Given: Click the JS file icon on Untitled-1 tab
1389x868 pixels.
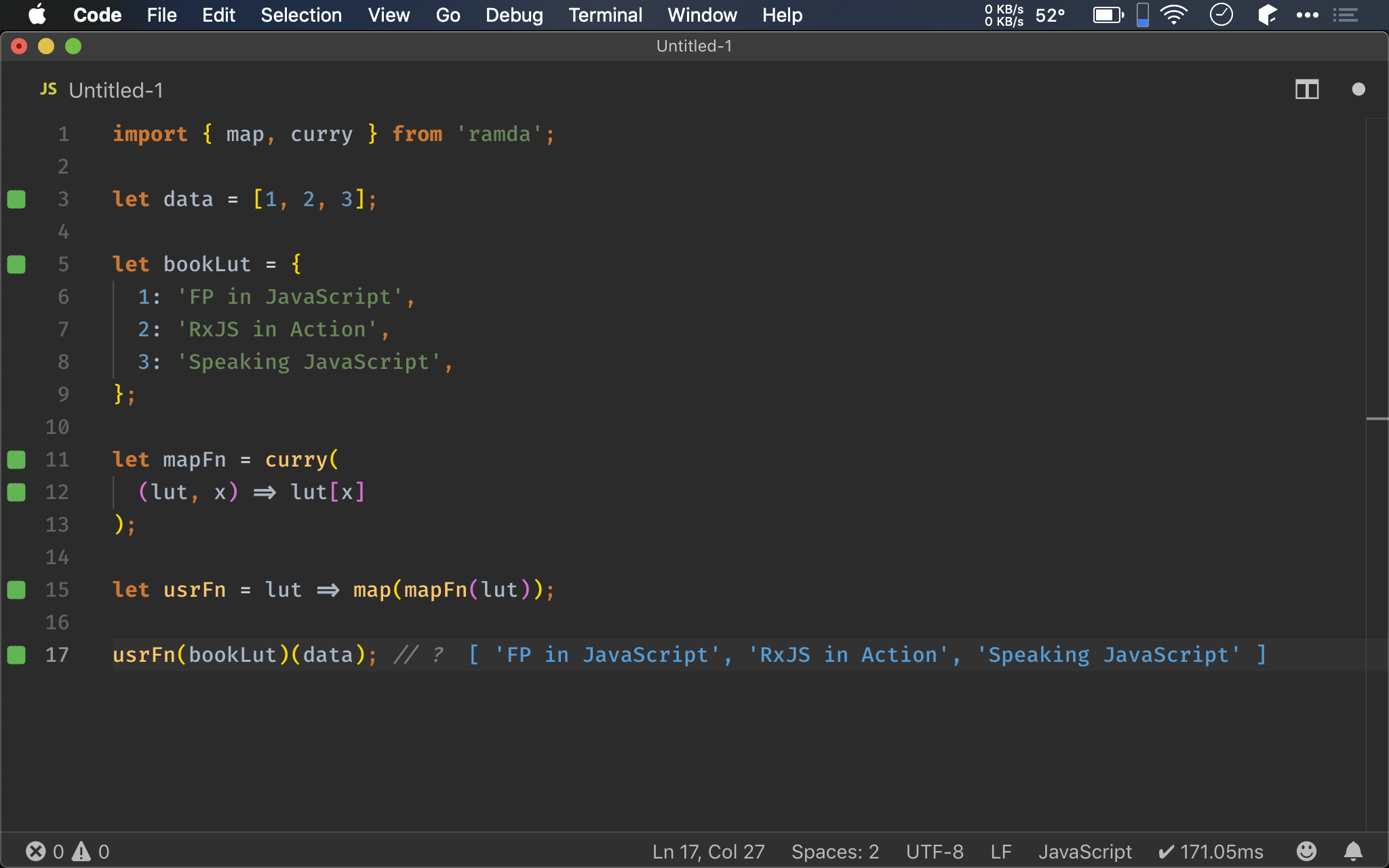Looking at the screenshot, I should pyautogui.click(x=48, y=90).
